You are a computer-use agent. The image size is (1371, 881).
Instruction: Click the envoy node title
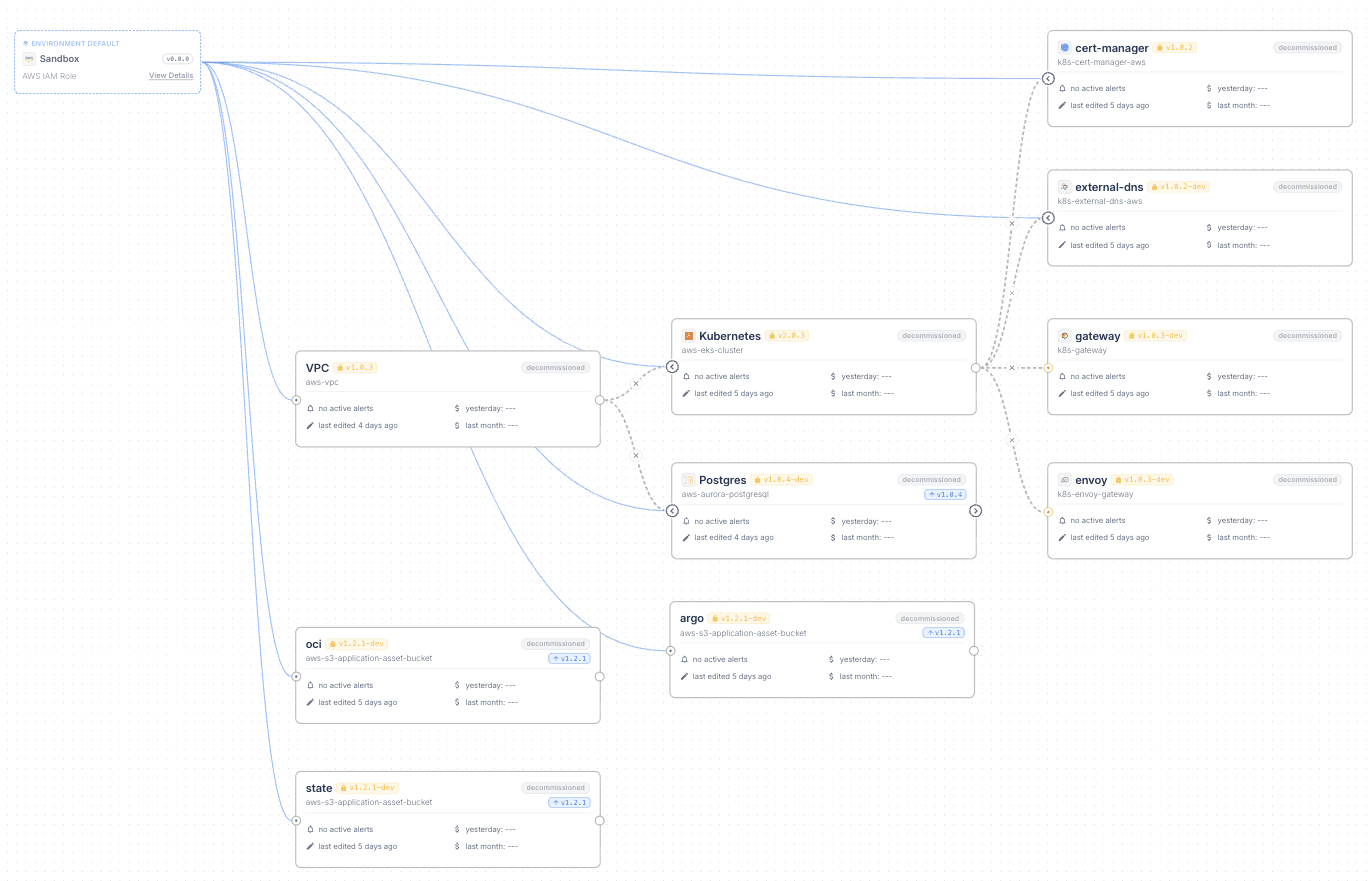(x=1091, y=480)
